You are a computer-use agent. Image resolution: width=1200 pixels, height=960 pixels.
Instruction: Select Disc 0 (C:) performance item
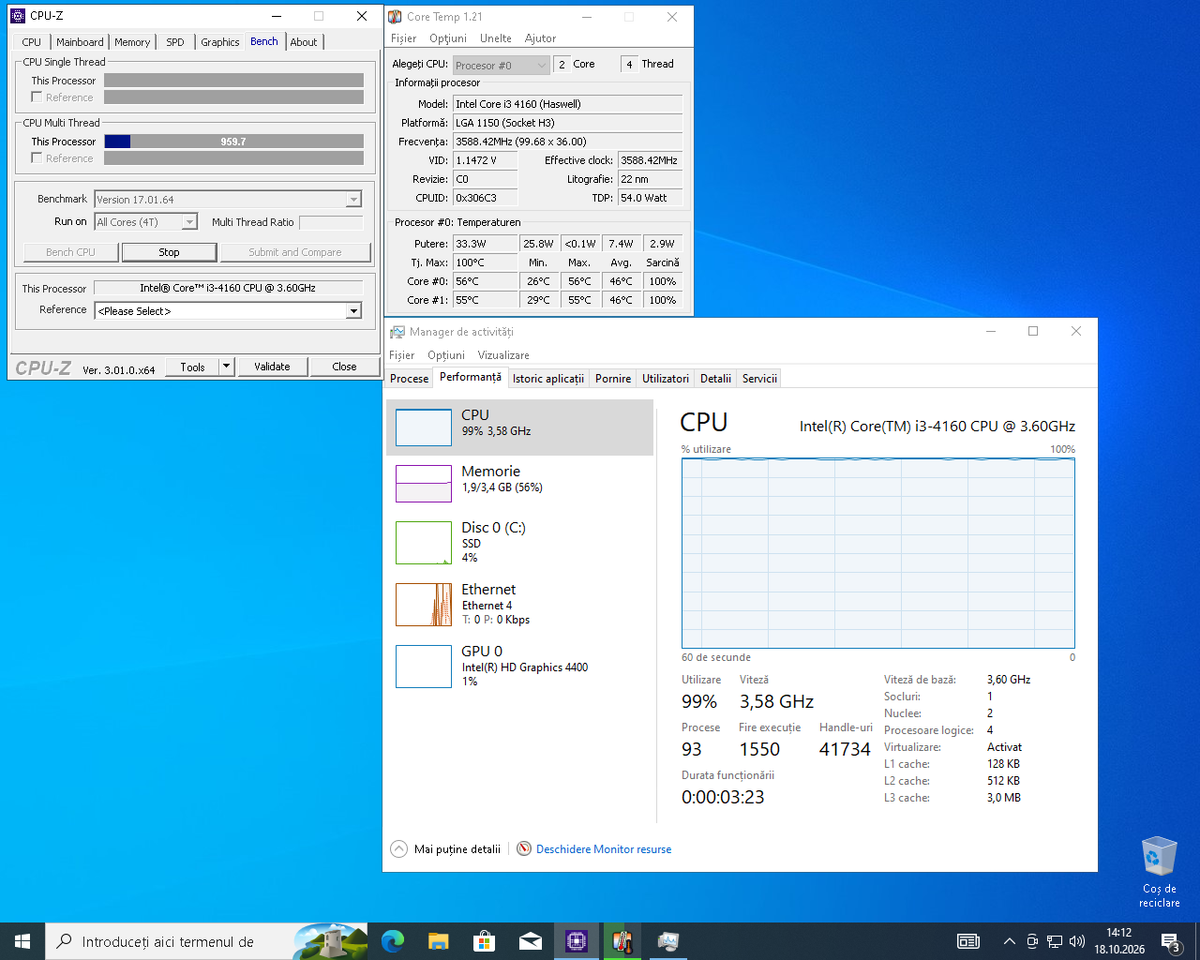[519, 542]
